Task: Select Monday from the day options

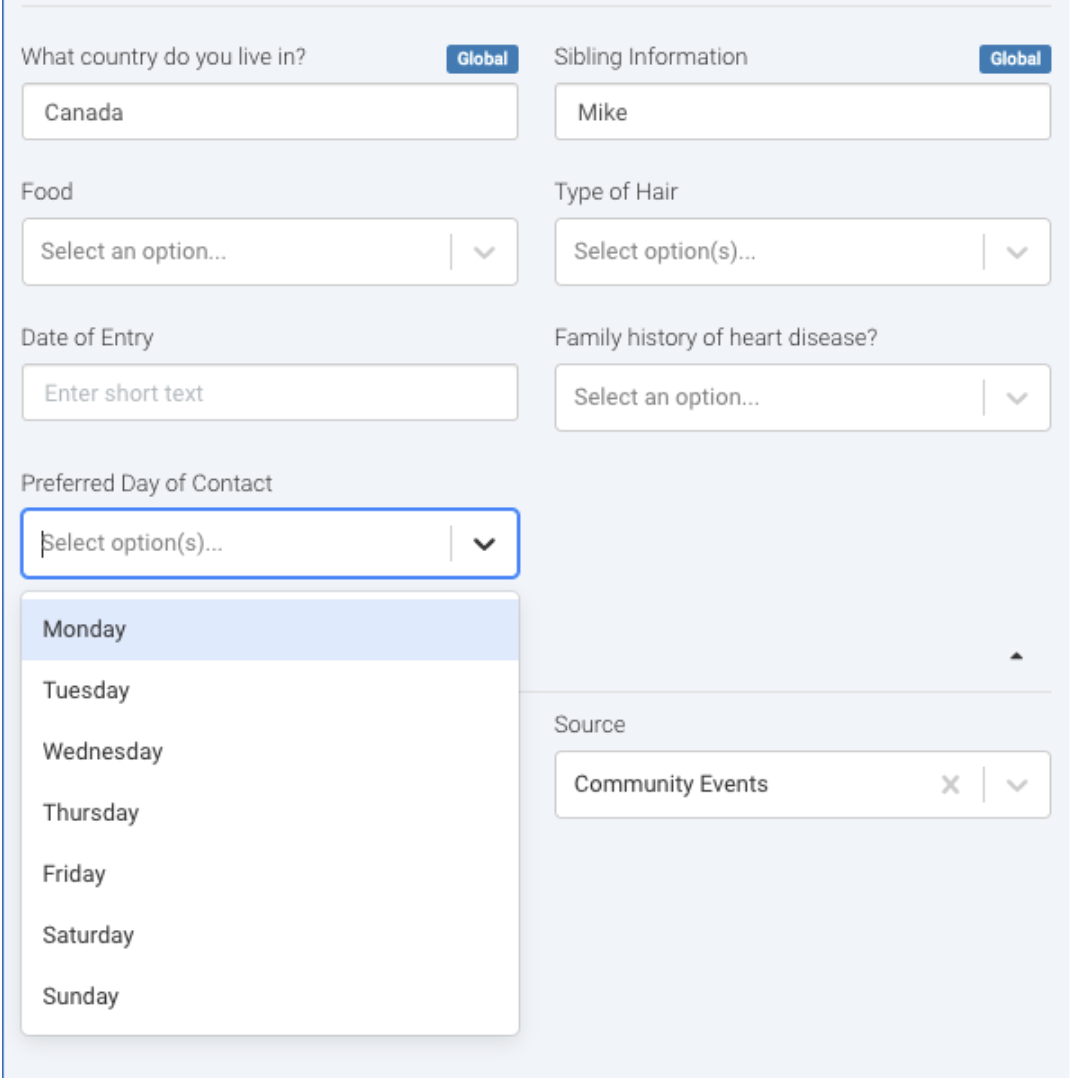Action: [85, 629]
